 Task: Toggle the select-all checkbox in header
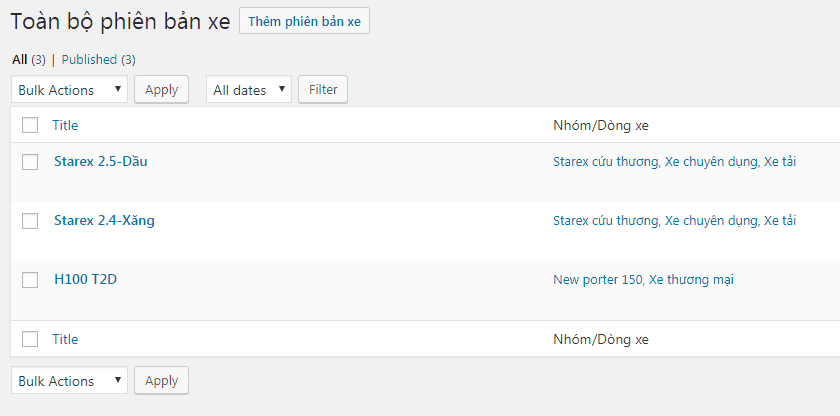pyautogui.click(x=30, y=125)
